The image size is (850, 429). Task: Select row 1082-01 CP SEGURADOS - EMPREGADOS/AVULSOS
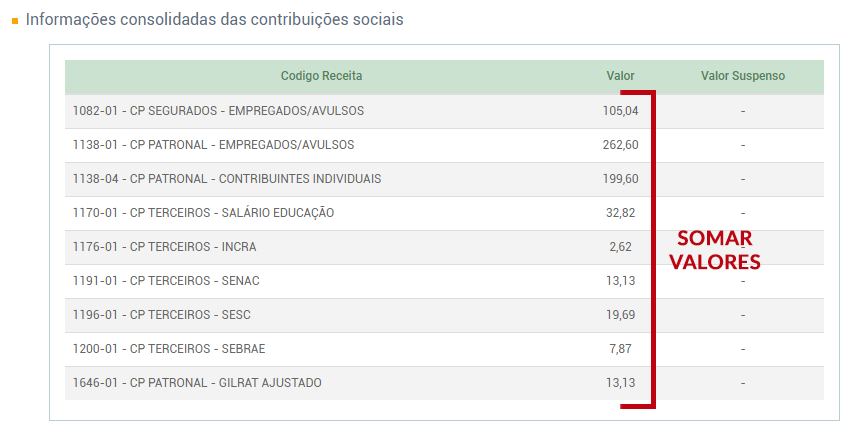click(218, 111)
